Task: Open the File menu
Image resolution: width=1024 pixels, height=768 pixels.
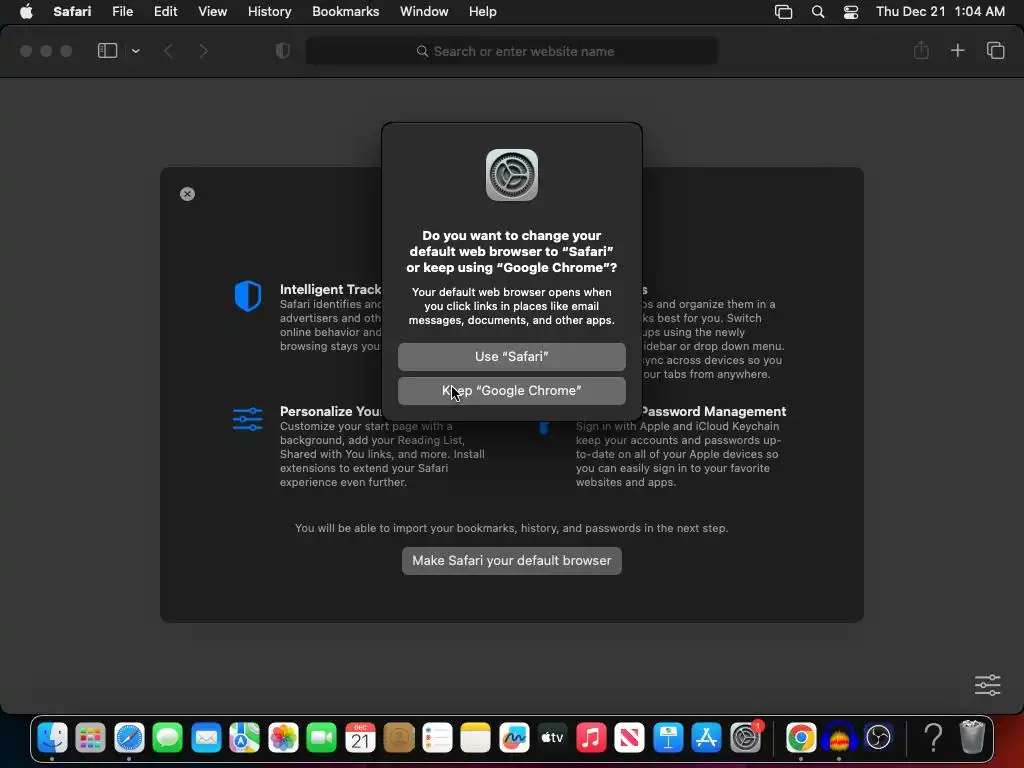Action: [x=122, y=12]
